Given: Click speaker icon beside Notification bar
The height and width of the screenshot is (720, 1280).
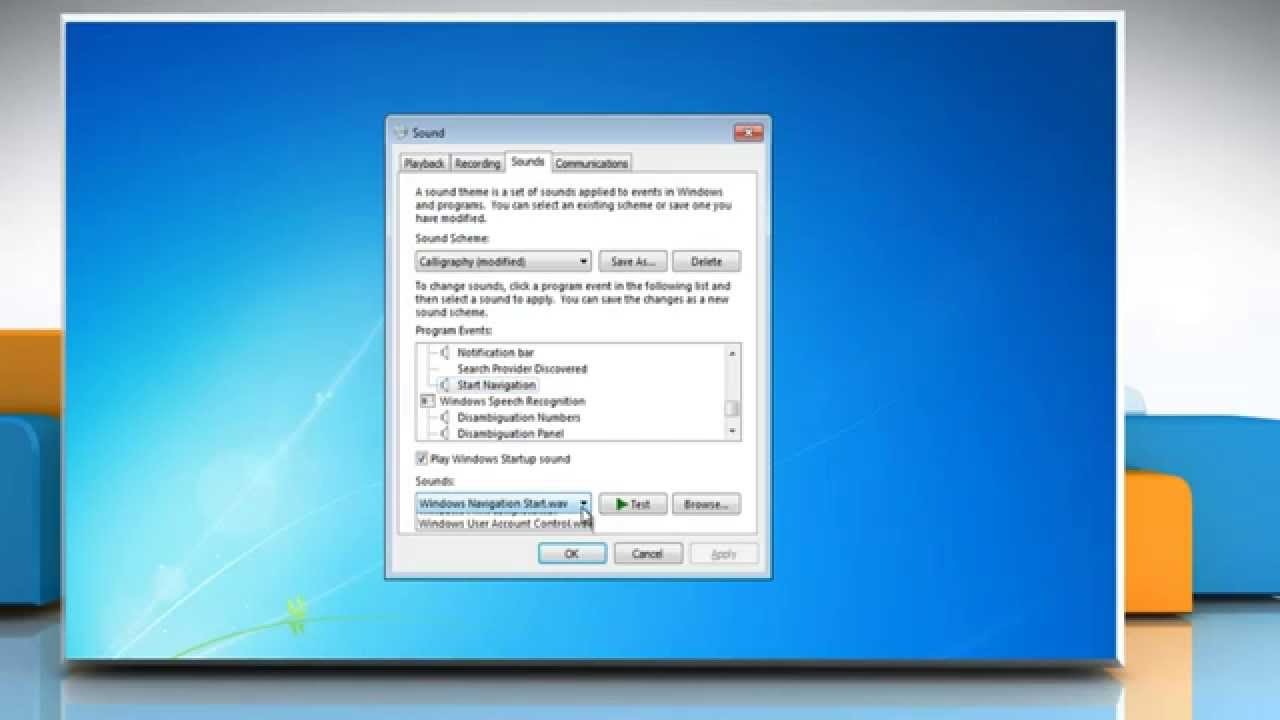Looking at the screenshot, I should 445,353.
